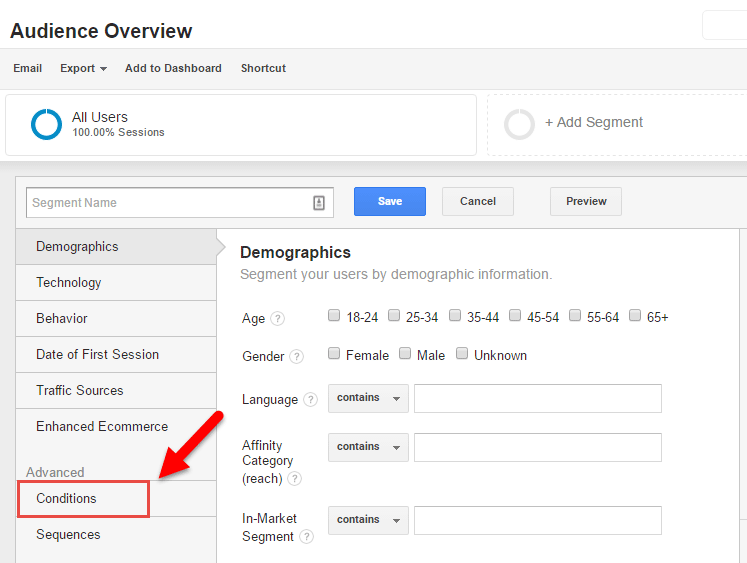The image size is (747, 563).
Task: Click the In-Market Segment help question mark
Action: tap(306, 536)
